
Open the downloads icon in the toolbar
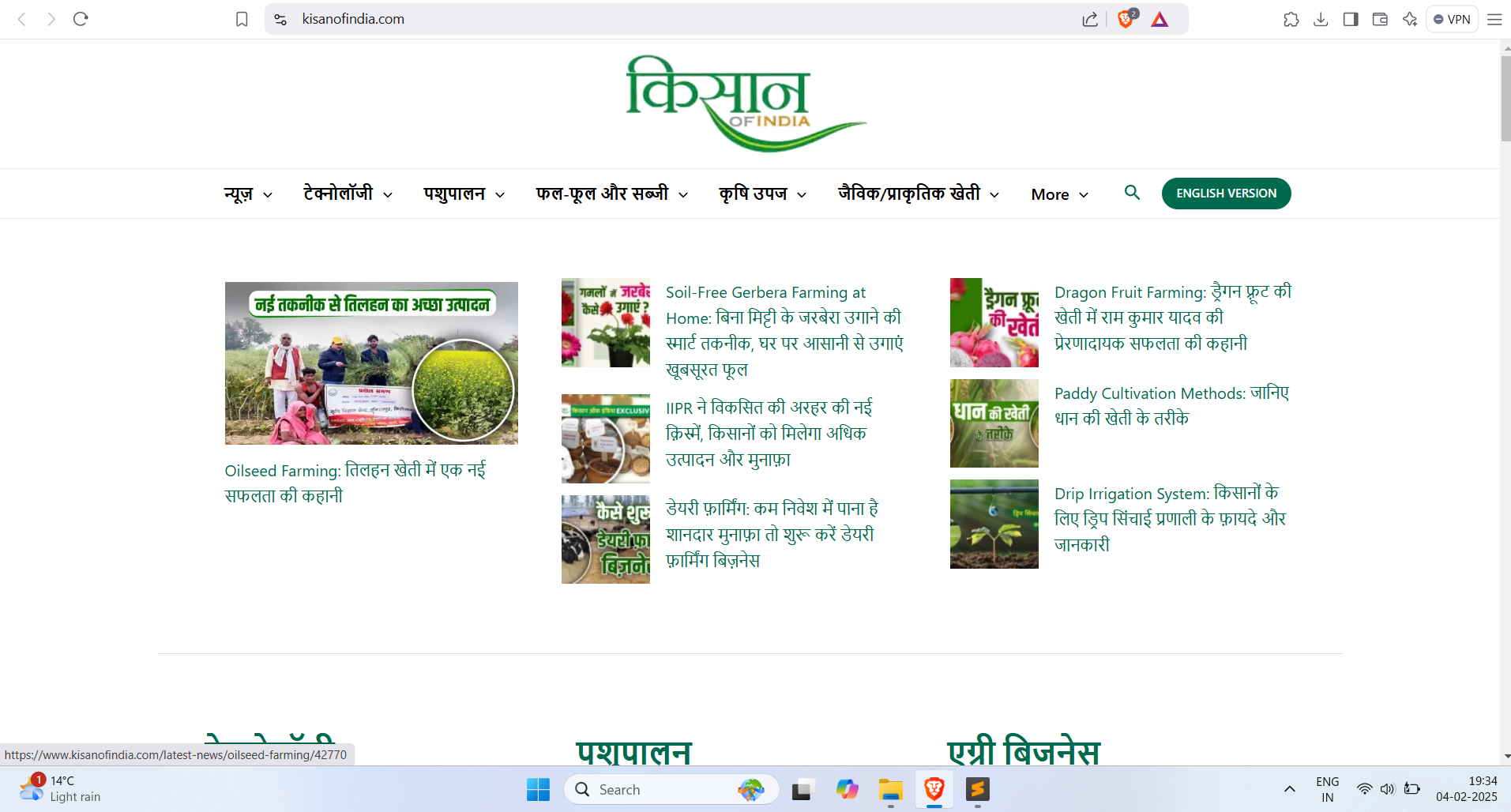tap(1320, 20)
